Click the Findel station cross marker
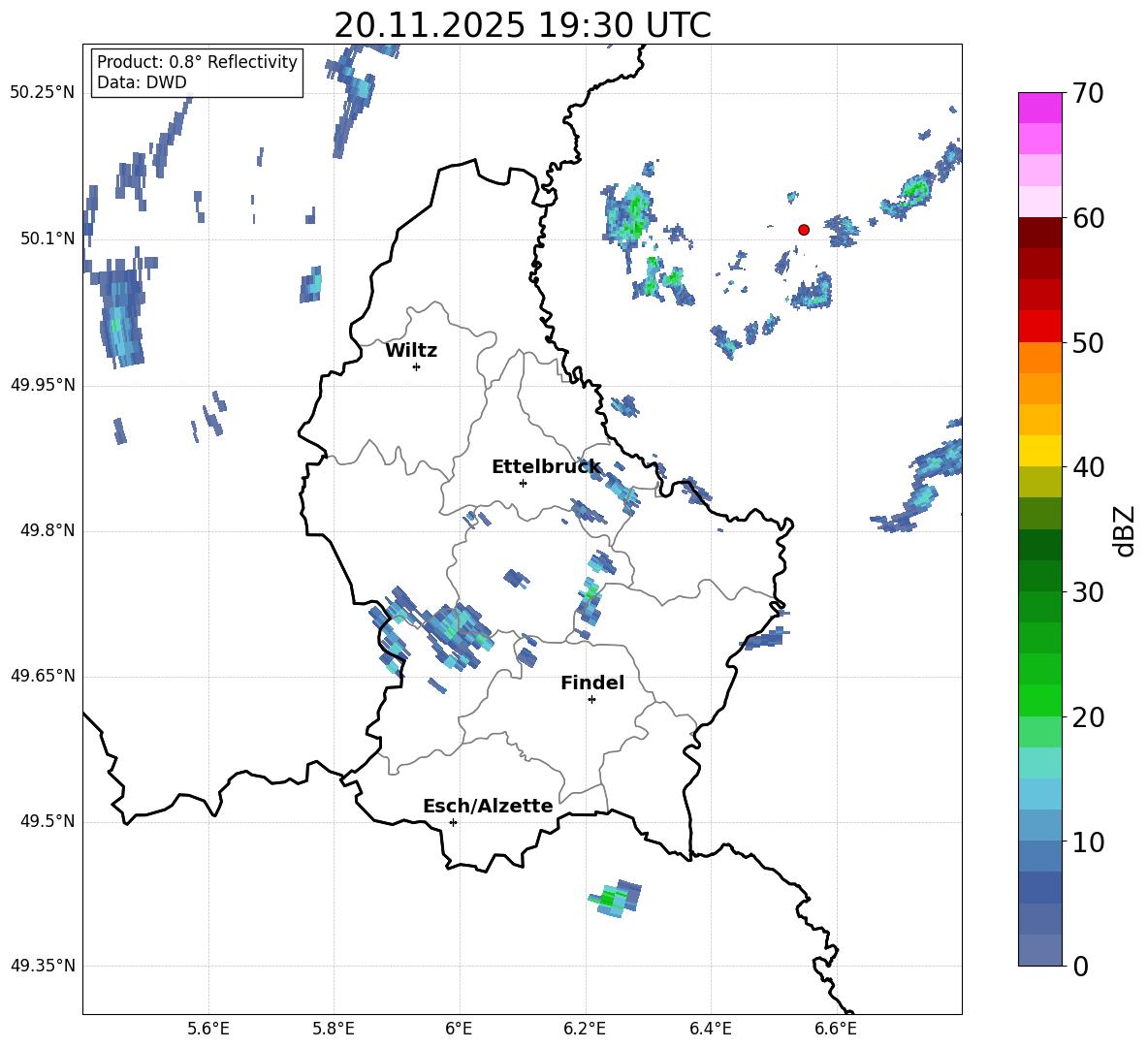This screenshot has width=1148, height=1048. pyautogui.click(x=591, y=700)
